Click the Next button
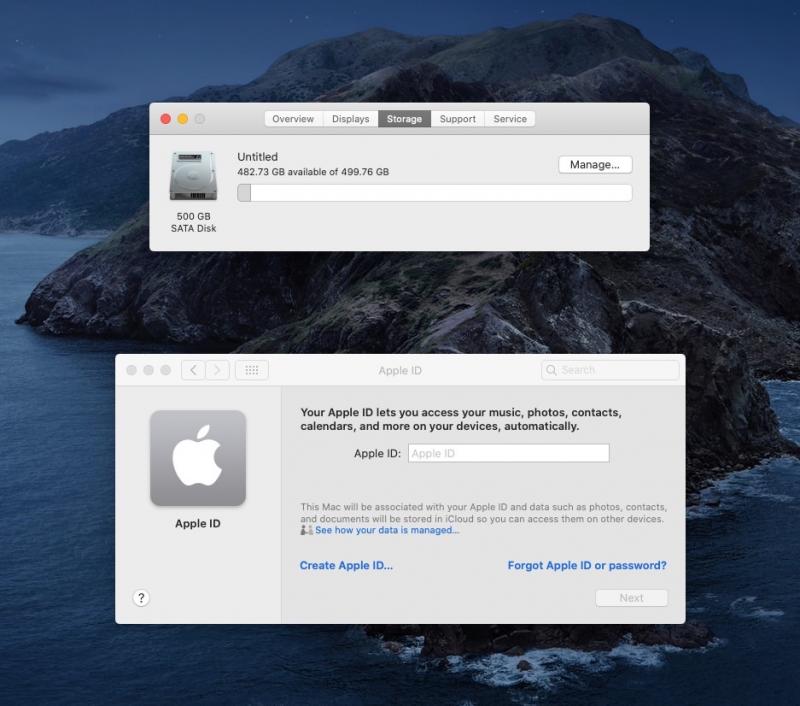Viewport: 800px width, 706px height. point(631,598)
